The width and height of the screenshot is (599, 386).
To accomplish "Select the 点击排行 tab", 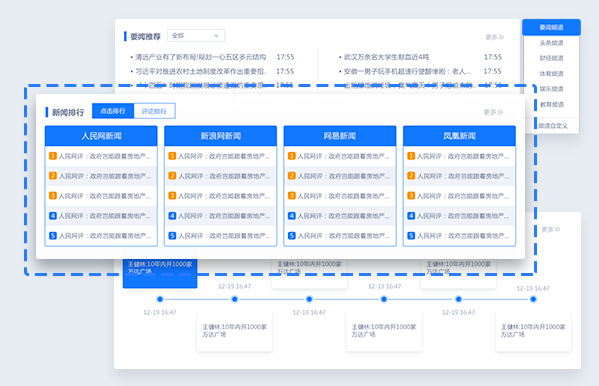I will (x=113, y=111).
